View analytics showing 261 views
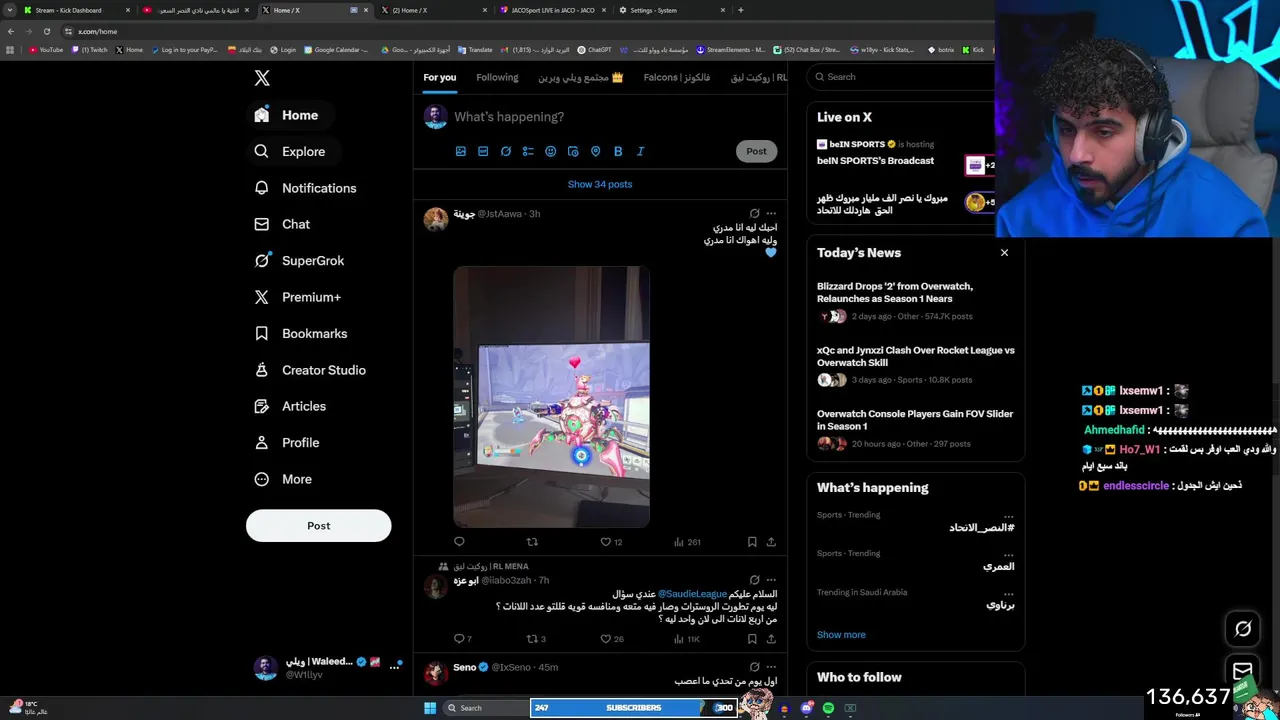The width and height of the screenshot is (1280, 720). (x=687, y=542)
